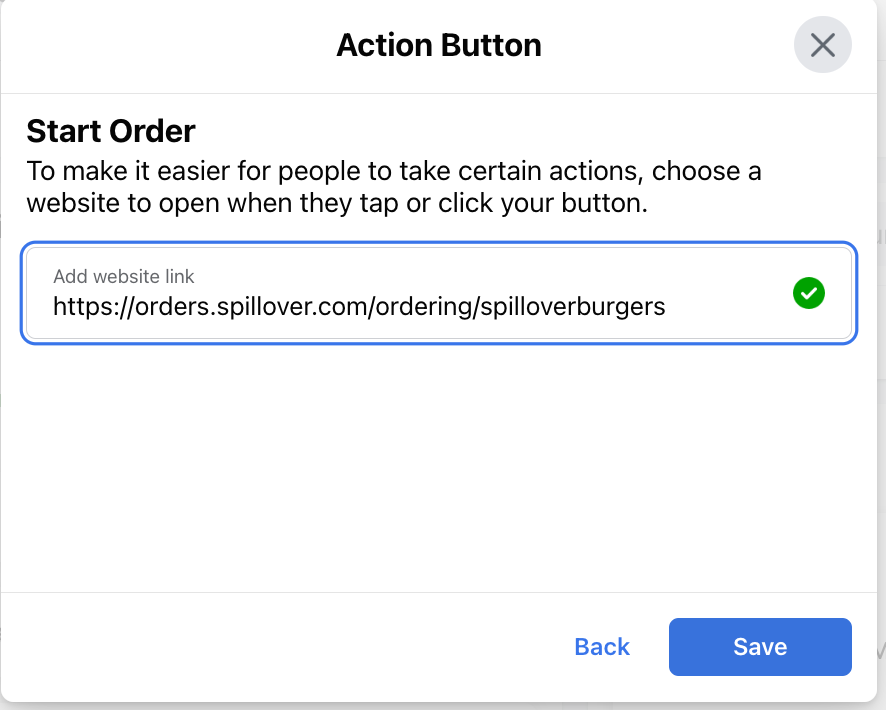This screenshot has width=886, height=710.
Task: Click the word 'ordering' in the URL
Action: click(x=424, y=307)
